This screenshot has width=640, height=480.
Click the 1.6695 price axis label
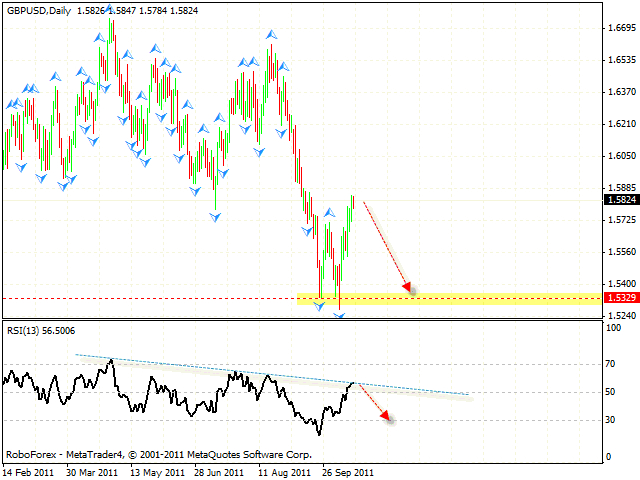621,28
